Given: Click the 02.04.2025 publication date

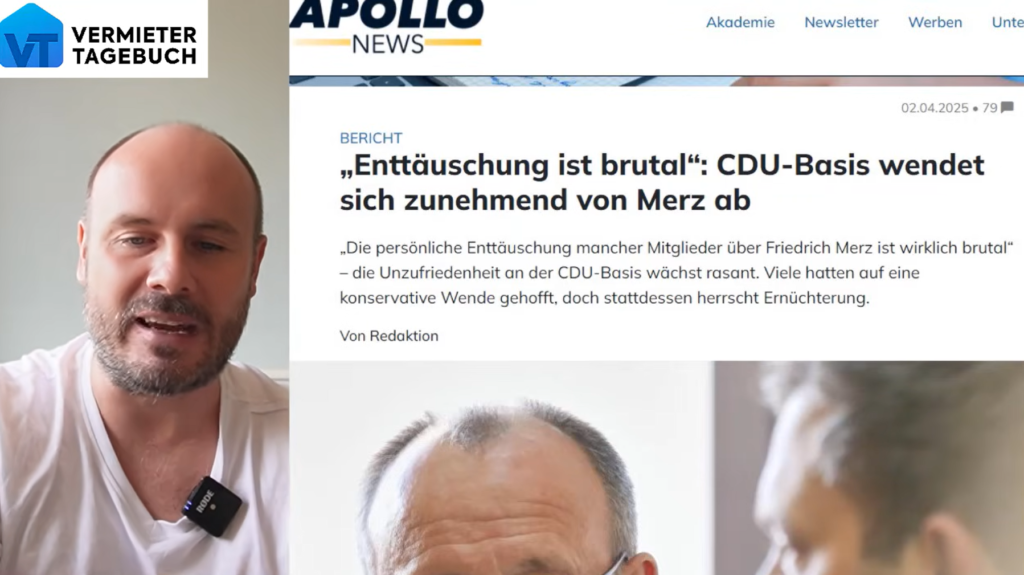Looking at the screenshot, I should coord(935,108).
